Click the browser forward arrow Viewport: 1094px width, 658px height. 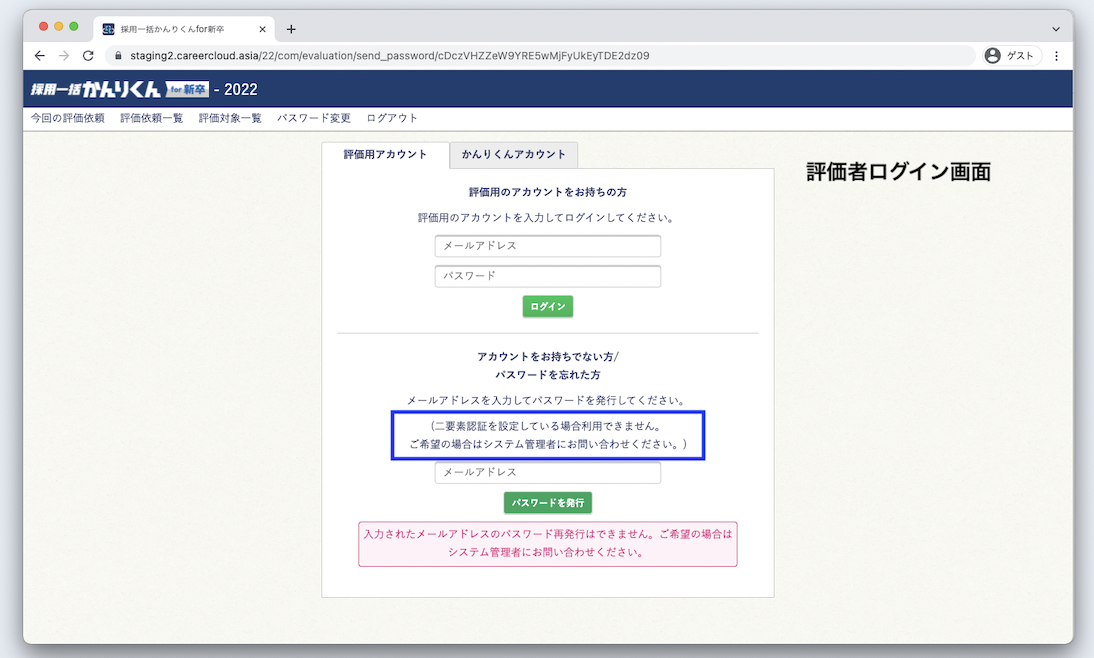pyautogui.click(x=63, y=56)
